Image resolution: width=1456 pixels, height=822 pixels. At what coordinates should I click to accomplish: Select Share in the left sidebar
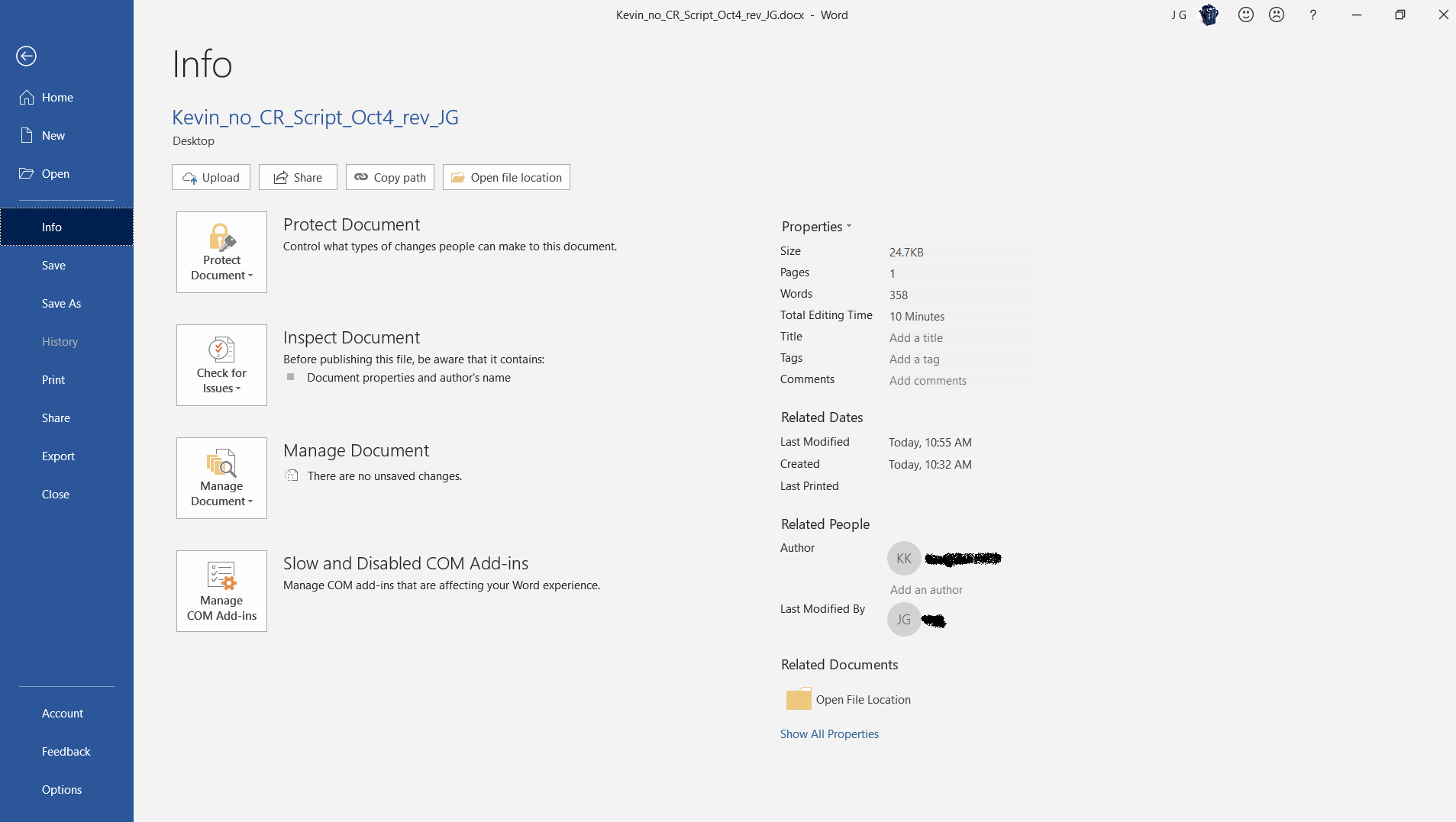click(x=66, y=418)
